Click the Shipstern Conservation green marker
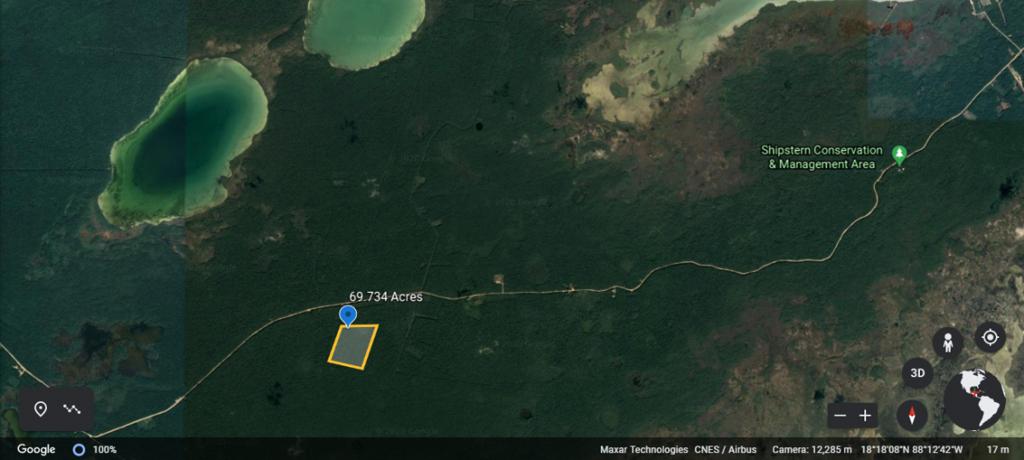Image resolution: width=1024 pixels, height=460 pixels. coord(900,156)
